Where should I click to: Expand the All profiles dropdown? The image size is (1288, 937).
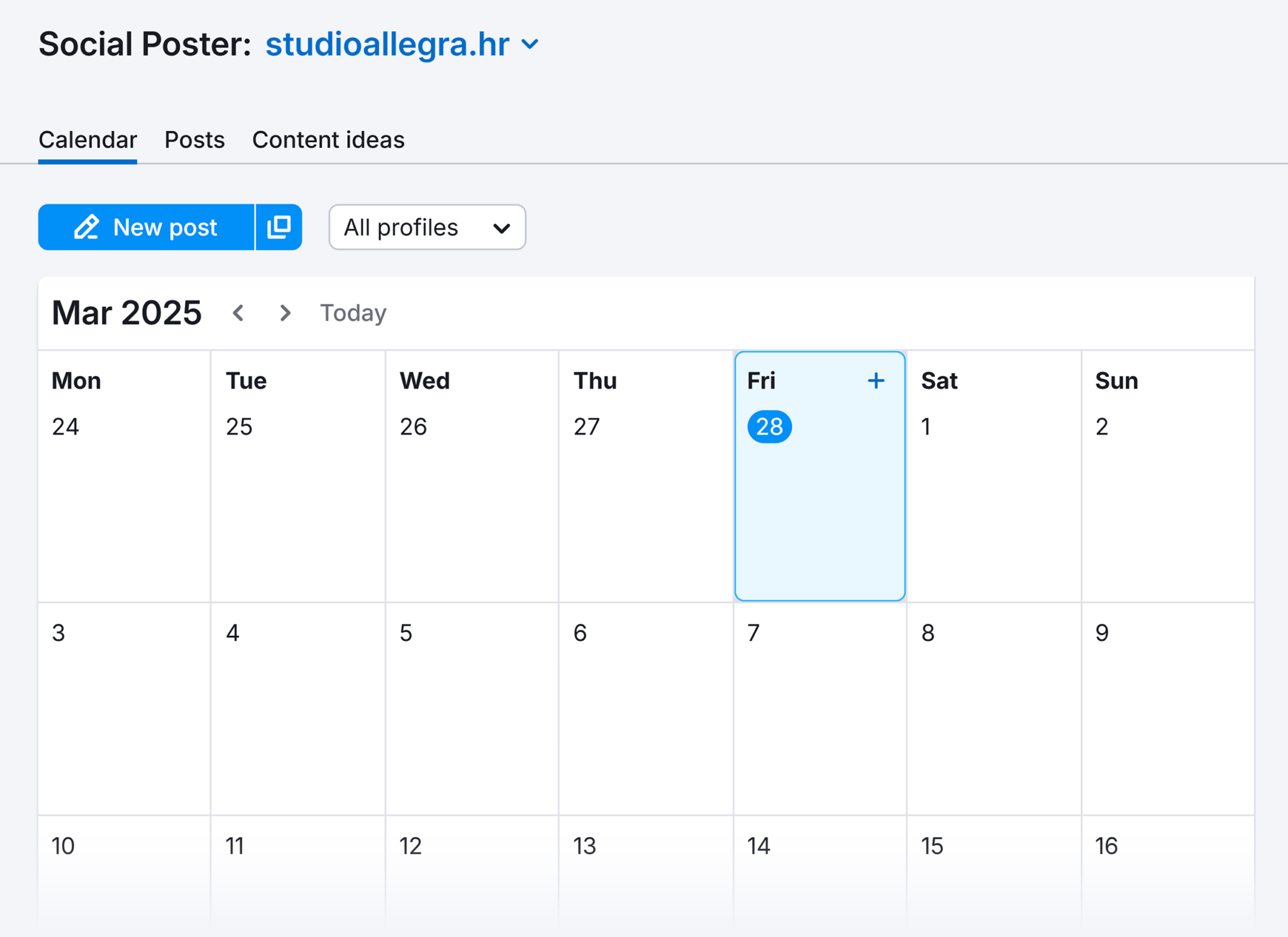[x=427, y=227]
